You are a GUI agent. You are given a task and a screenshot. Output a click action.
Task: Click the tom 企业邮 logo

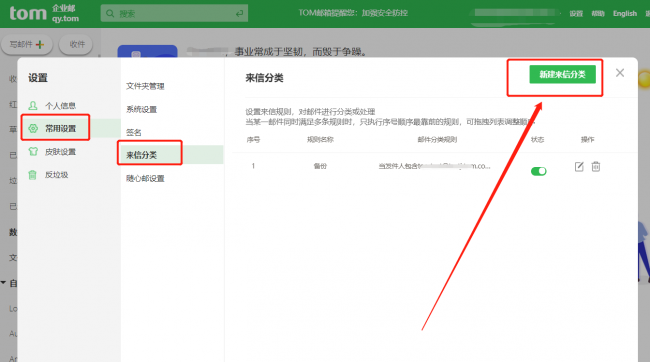tap(44, 13)
